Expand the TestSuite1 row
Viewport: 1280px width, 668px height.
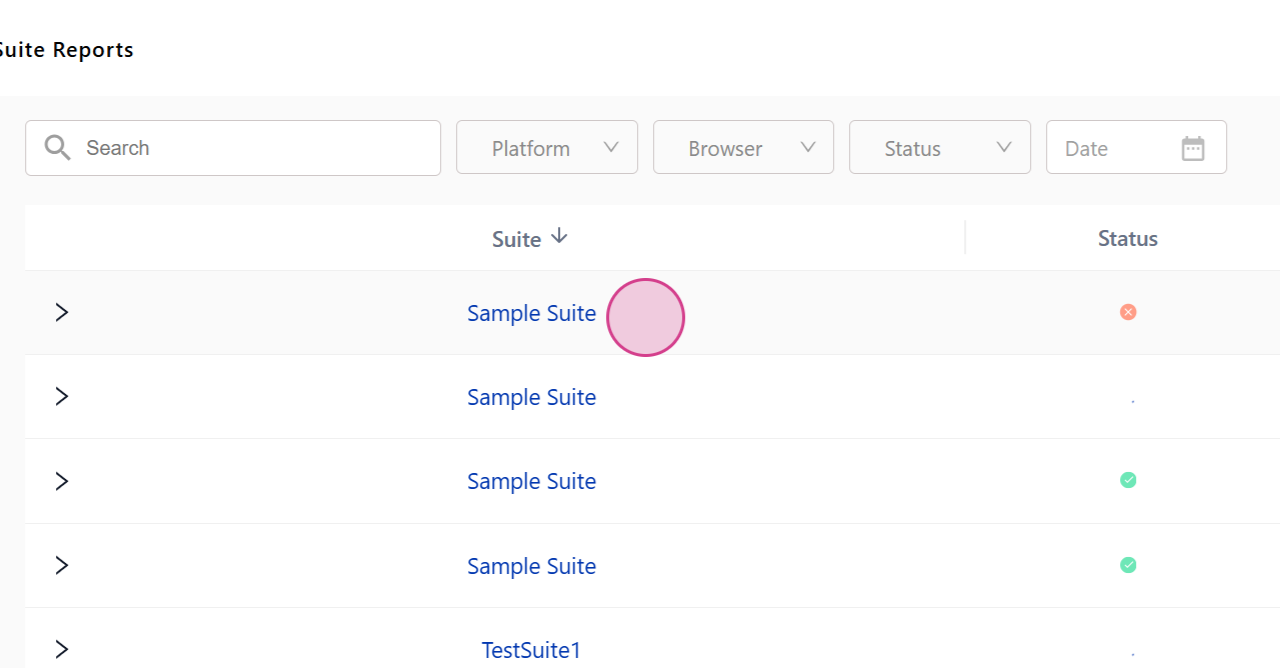tap(62, 650)
